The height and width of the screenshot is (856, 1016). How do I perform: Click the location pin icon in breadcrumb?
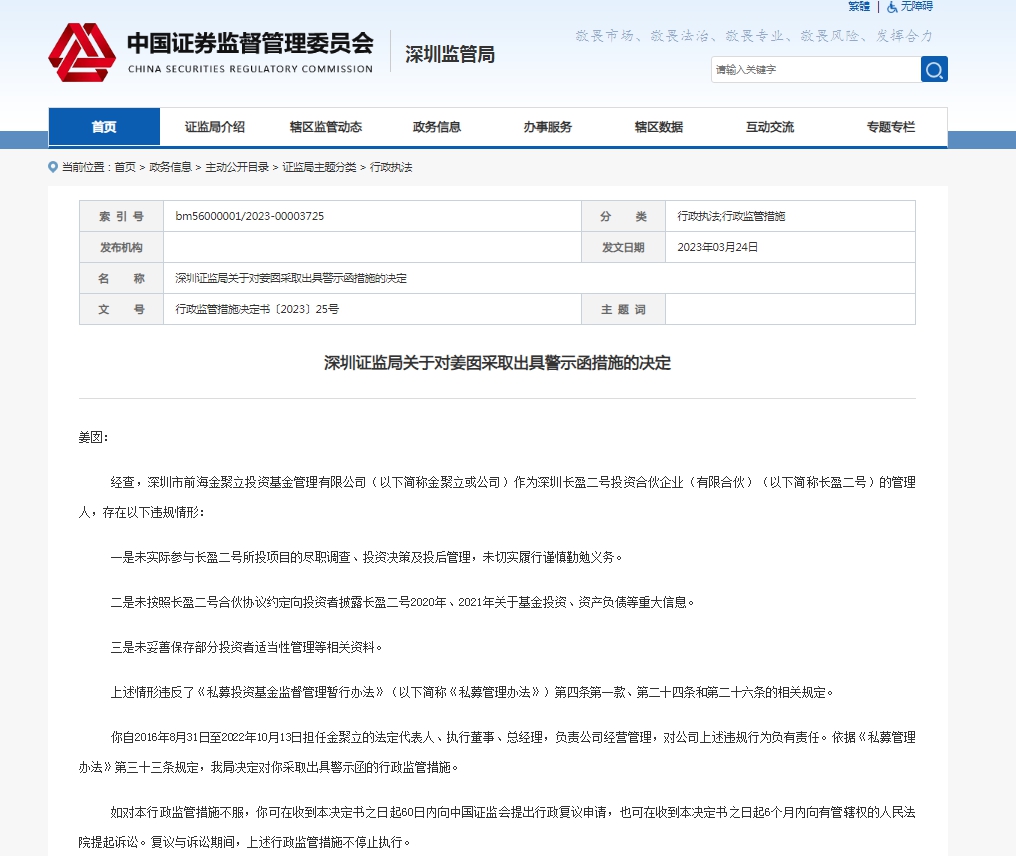[x=53, y=167]
